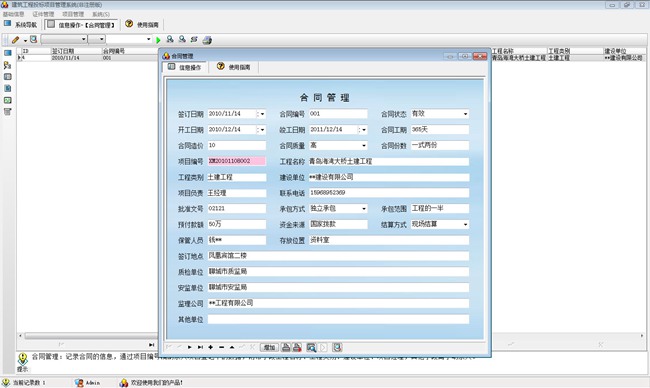The image size is (650, 388).
Task: Click the first search icon after green arrow
Action: 170,39
